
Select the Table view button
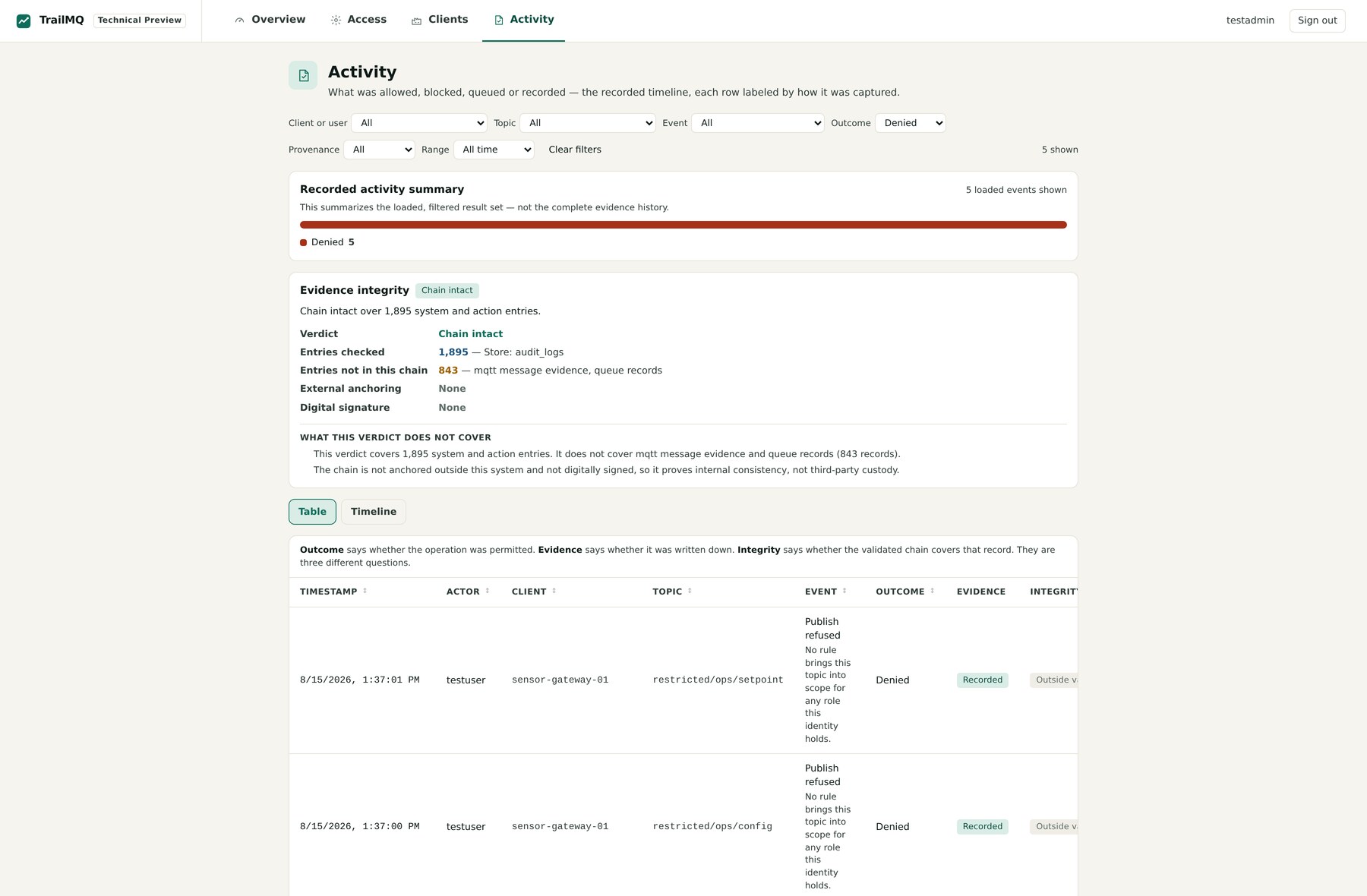point(312,512)
